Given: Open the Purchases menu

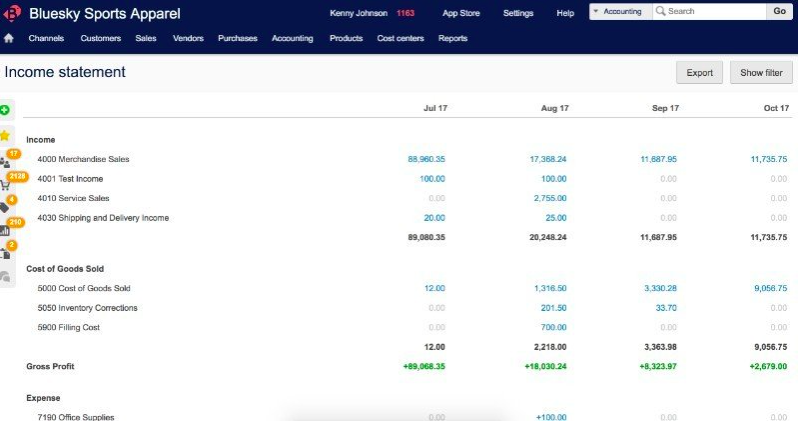Looking at the screenshot, I should click(237, 38).
